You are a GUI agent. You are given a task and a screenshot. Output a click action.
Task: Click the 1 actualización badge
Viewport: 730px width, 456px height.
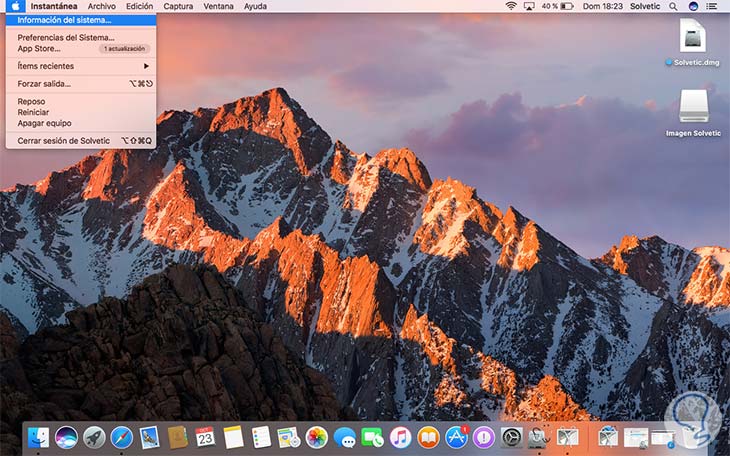(125, 48)
